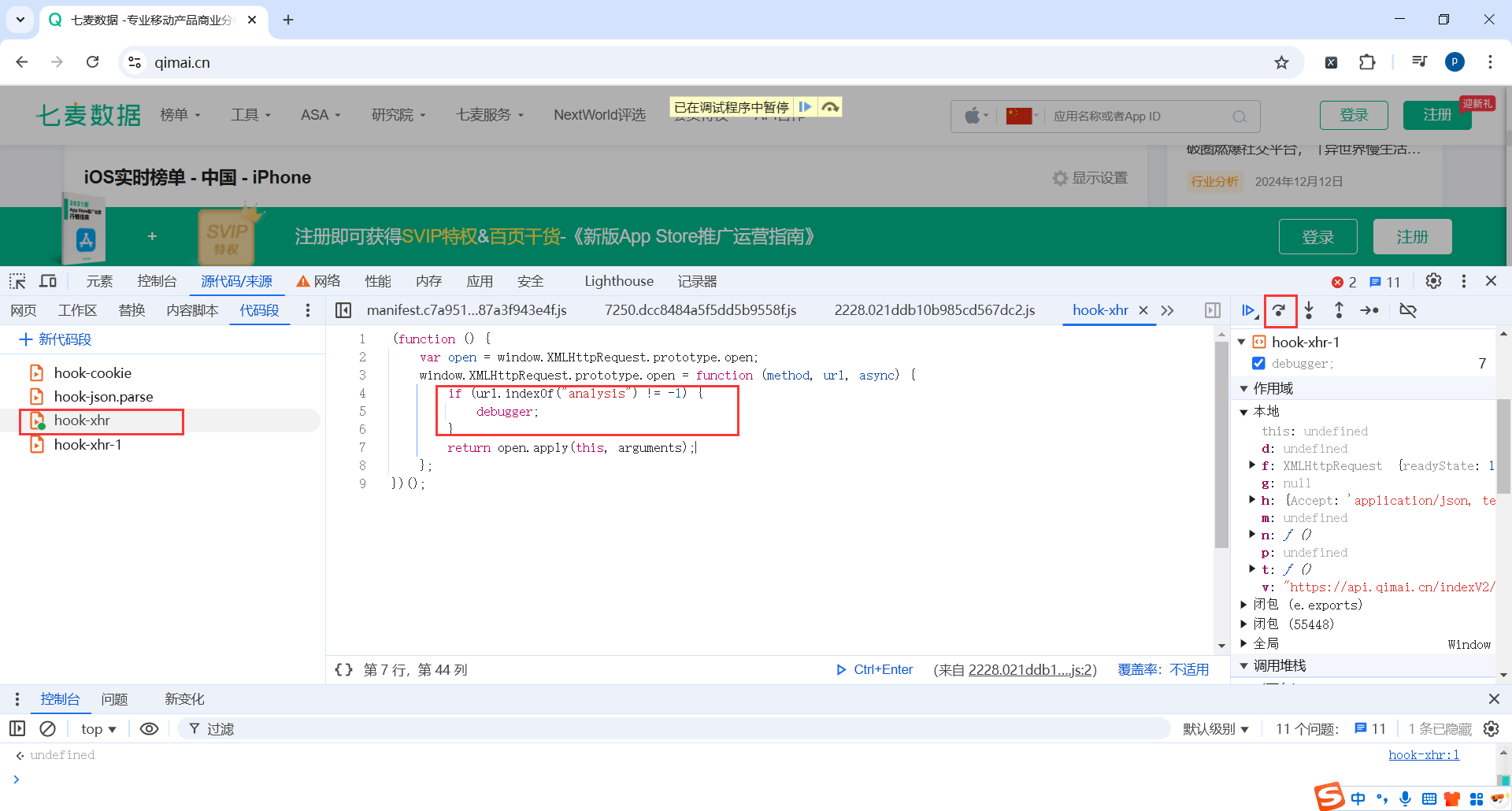Open a new browser tab

(x=288, y=20)
